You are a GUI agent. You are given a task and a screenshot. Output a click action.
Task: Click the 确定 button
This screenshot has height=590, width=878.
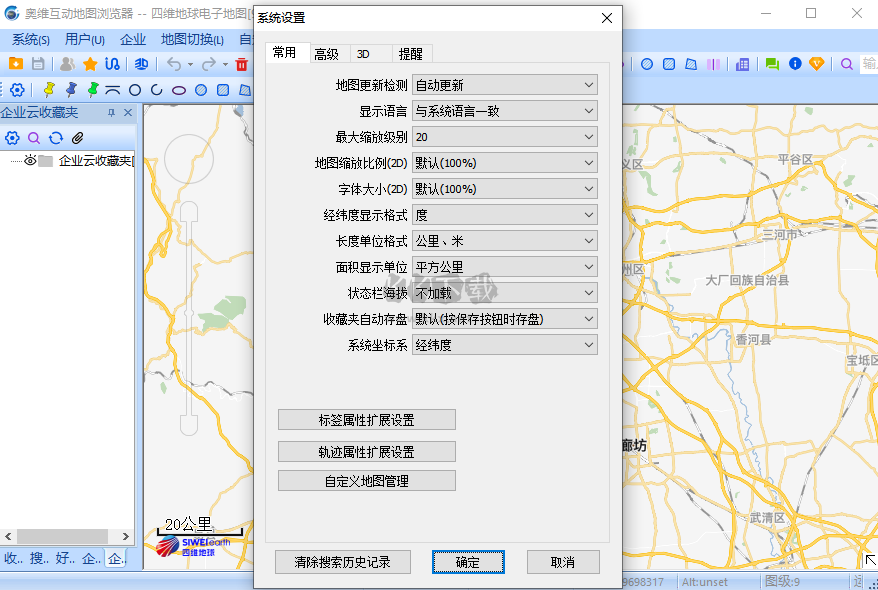click(x=469, y=561)
